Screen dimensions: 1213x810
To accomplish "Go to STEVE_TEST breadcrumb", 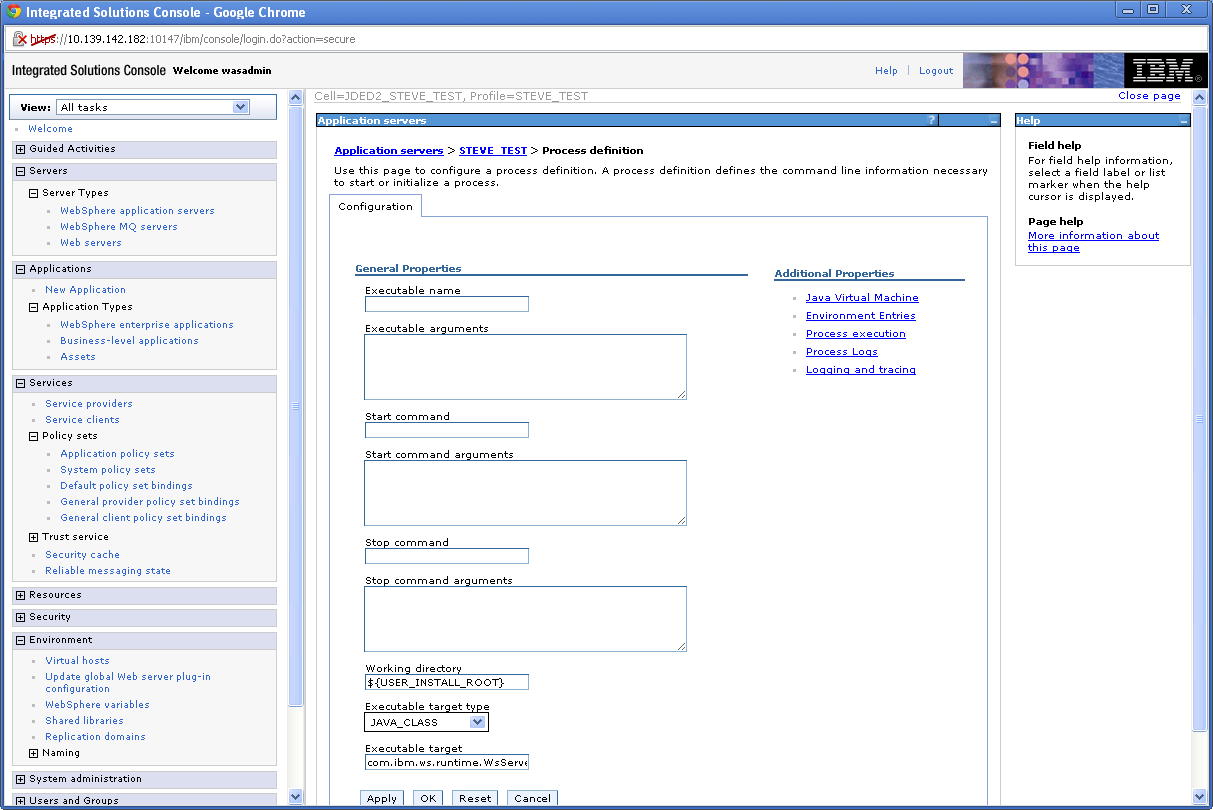I will (x=492, y=151).
